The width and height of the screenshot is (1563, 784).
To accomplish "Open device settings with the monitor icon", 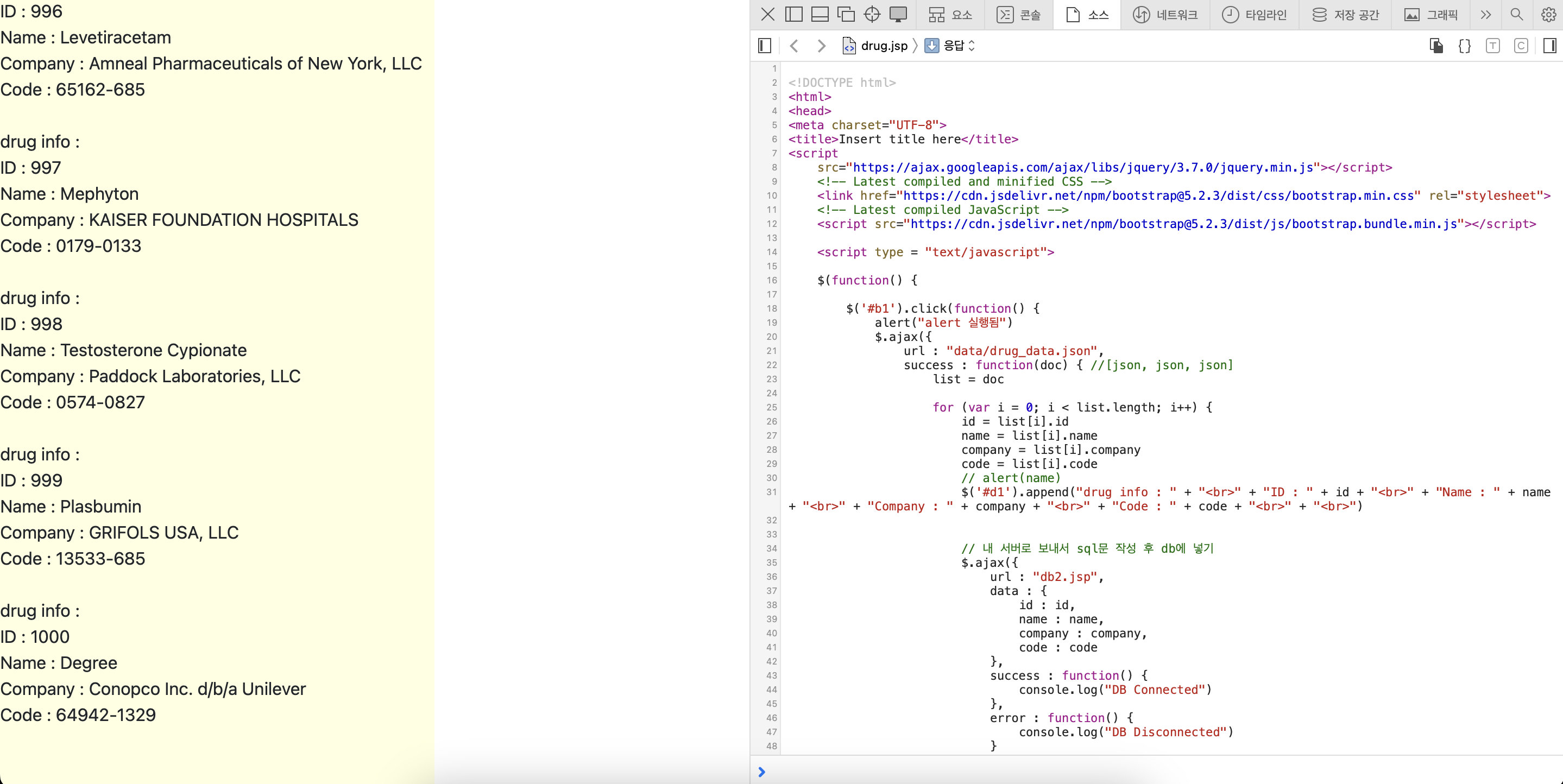I will click(898, 15).
